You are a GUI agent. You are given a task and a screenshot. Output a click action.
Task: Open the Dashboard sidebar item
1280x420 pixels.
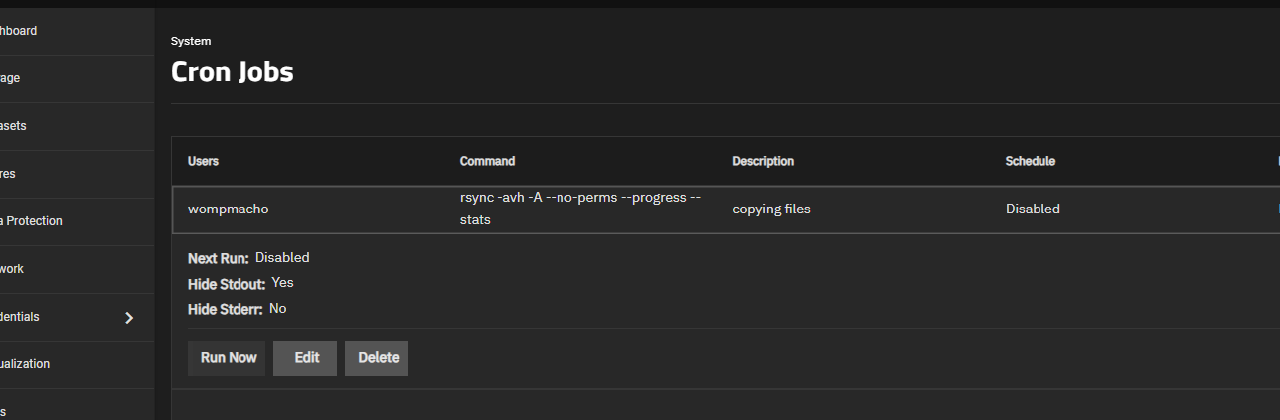pyautogui.click(x=19, y=31)
